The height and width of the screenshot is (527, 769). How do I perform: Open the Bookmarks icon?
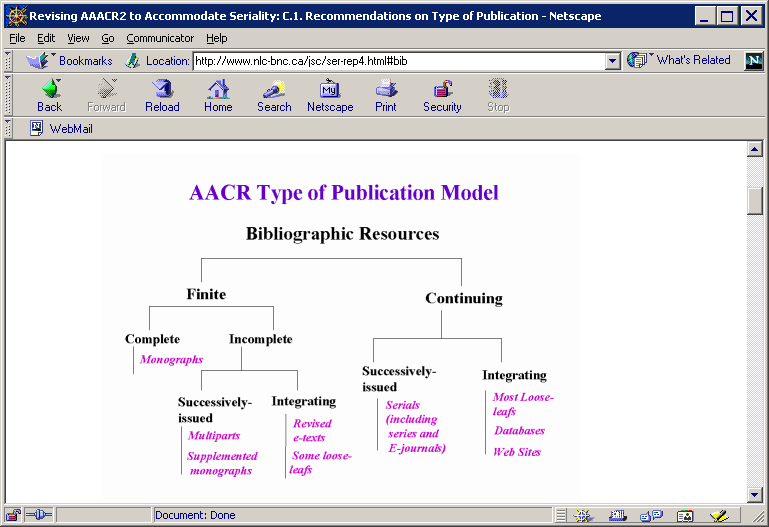38,61
